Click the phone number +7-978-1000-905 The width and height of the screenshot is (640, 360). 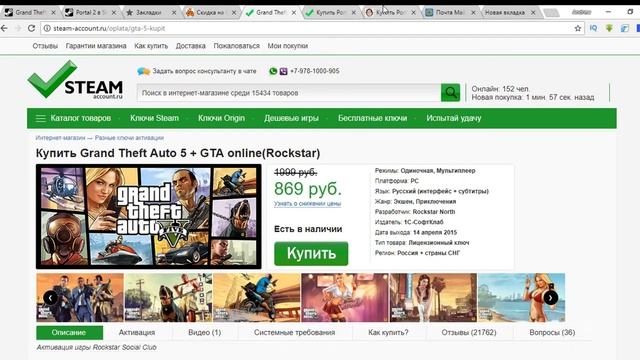pyautogui.click(x=315, y=71)
